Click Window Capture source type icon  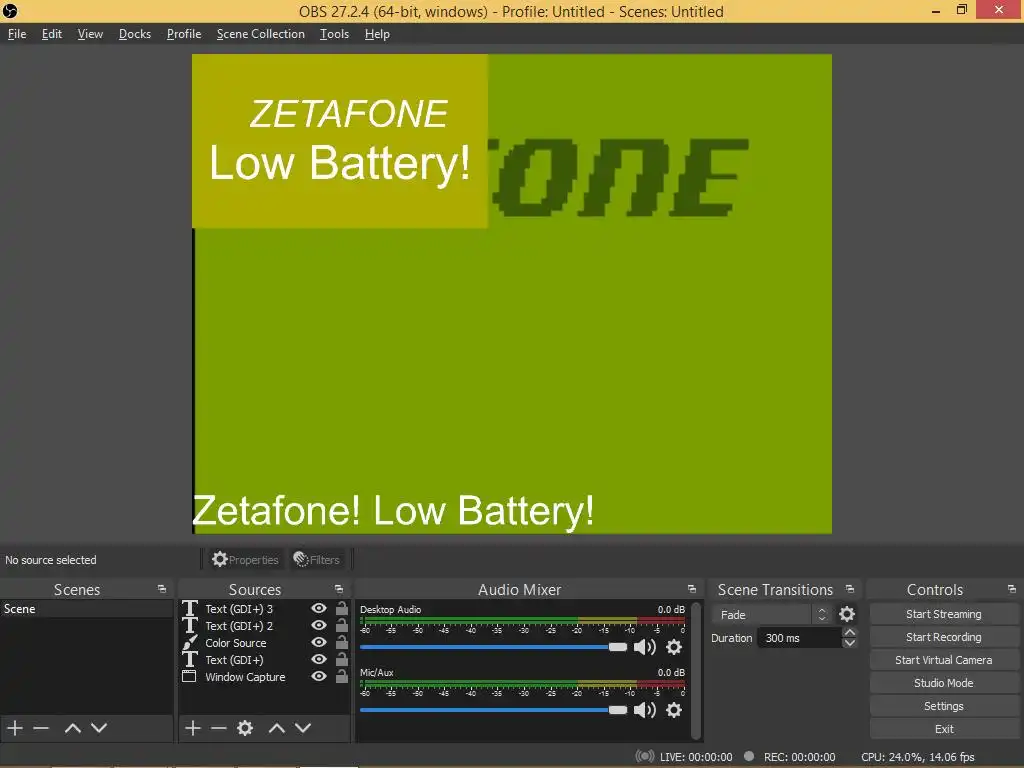[189, 677]
